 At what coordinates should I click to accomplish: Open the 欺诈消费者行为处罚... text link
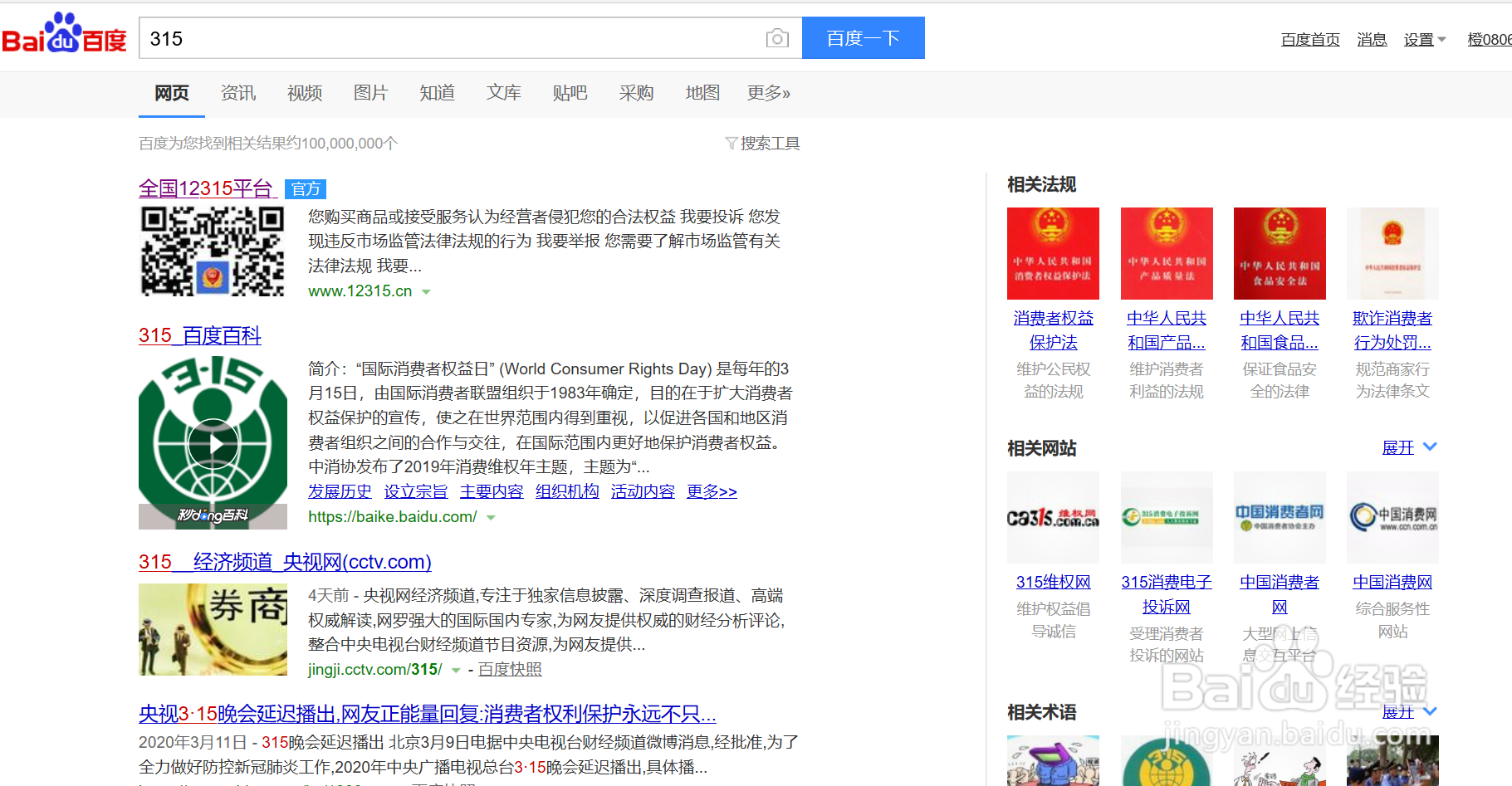pyautogui.click(x=1392, y=330)
